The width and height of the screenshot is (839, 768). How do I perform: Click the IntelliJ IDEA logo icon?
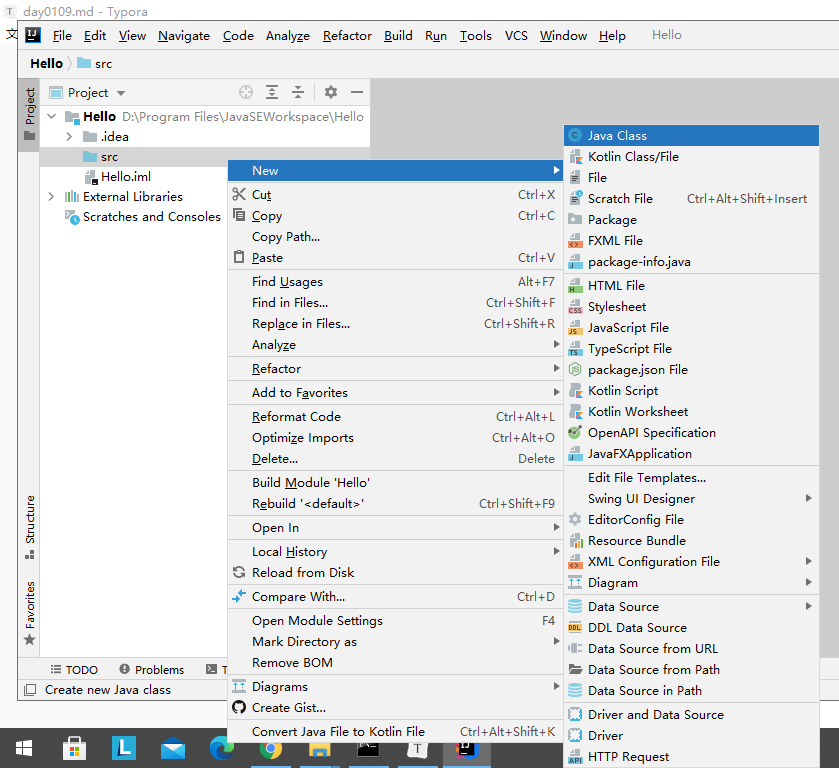[33, 35]
